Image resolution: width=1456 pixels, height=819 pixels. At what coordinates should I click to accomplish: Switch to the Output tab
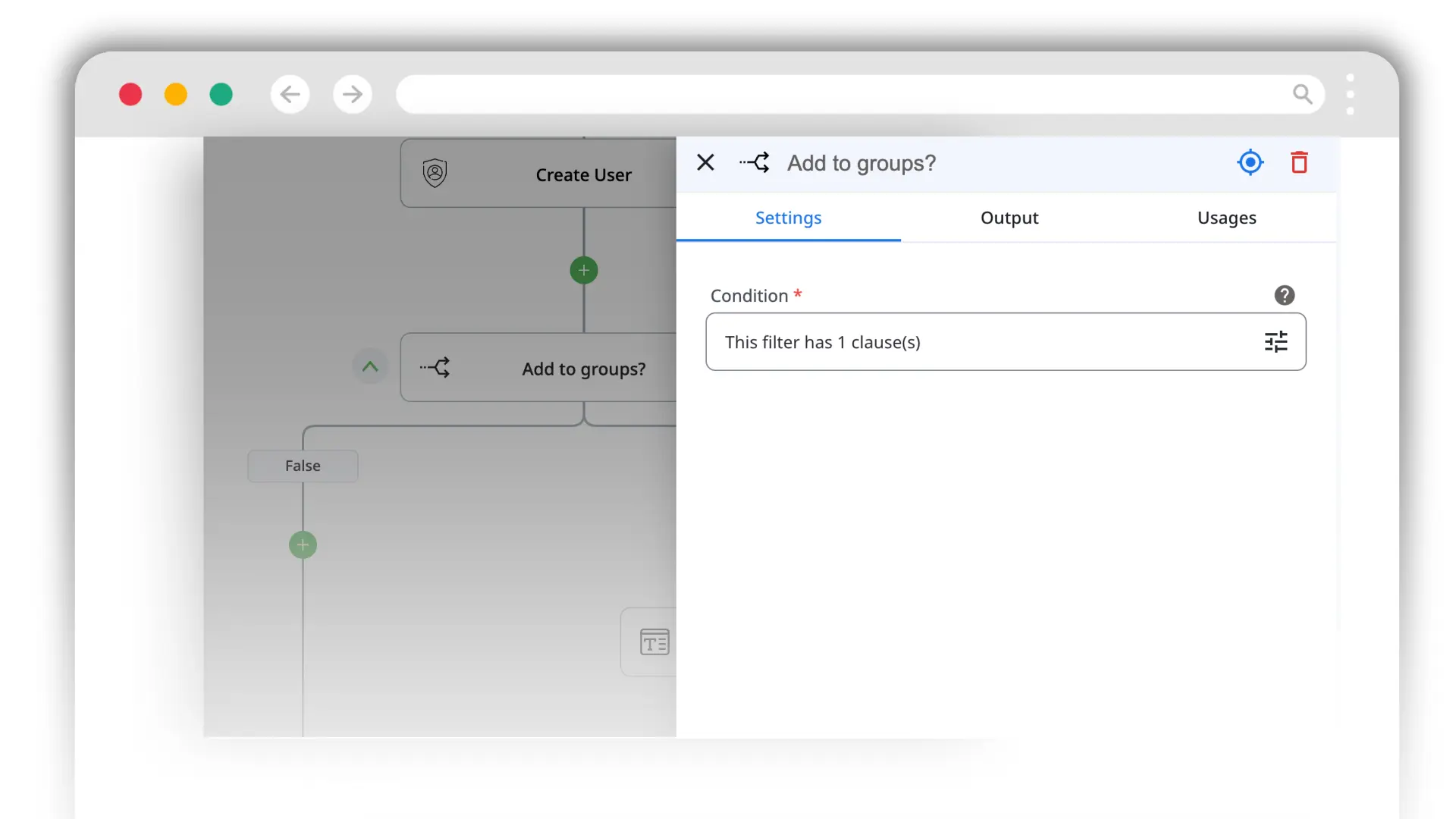tap(1009, 218)
